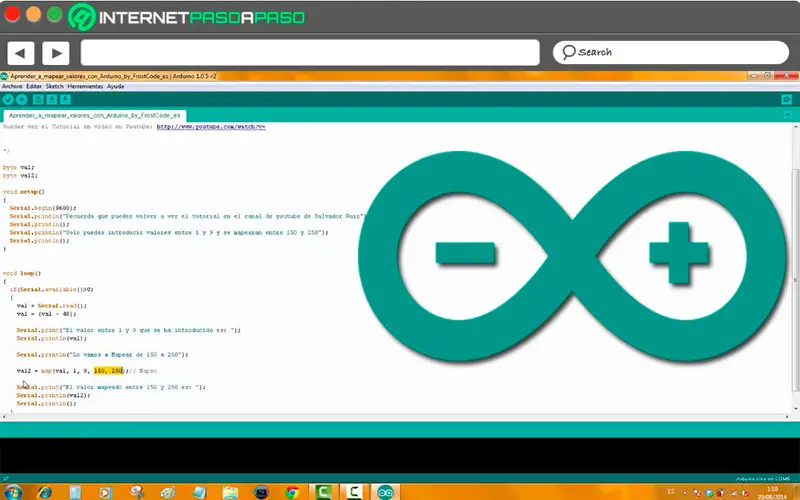
Task: Click the Upload arrow icon
Action: click(22, 99)
